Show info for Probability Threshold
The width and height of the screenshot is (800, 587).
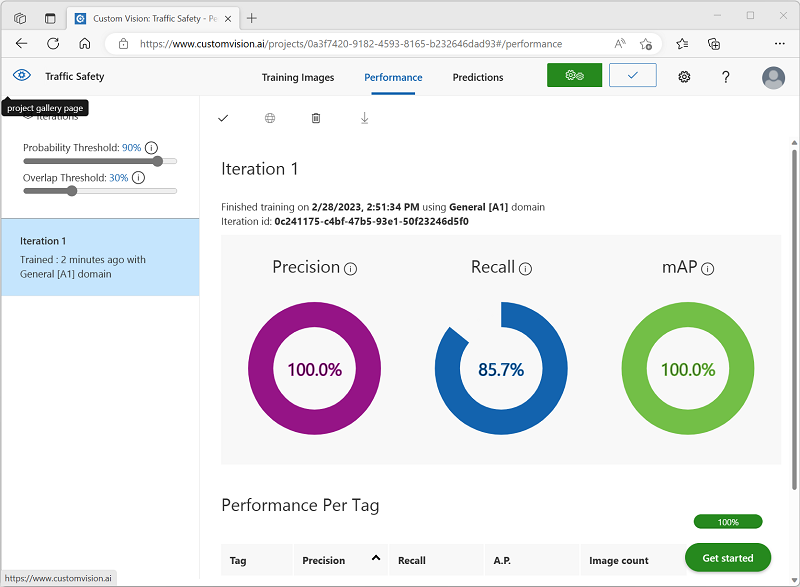[152, 147]
